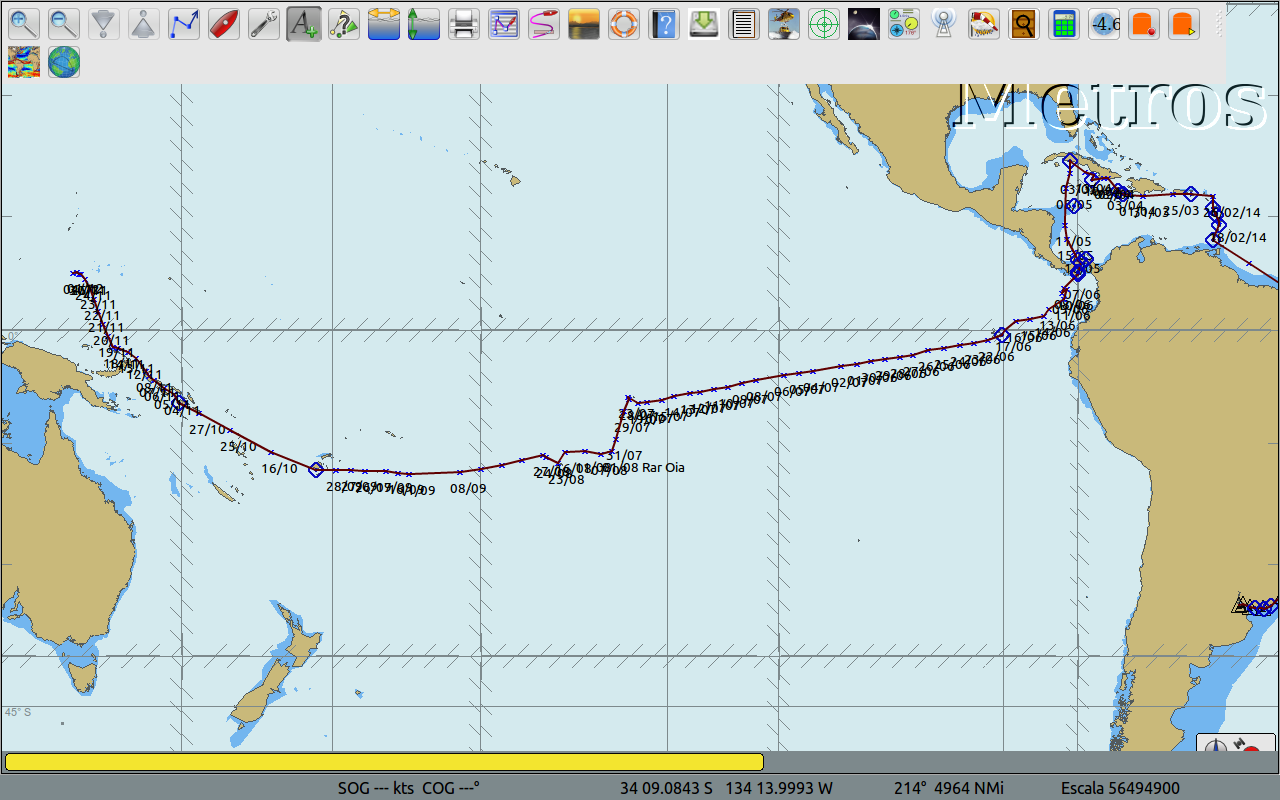
Task: Click the rescue helicopter plugin icon
Action: coord(784,23)
